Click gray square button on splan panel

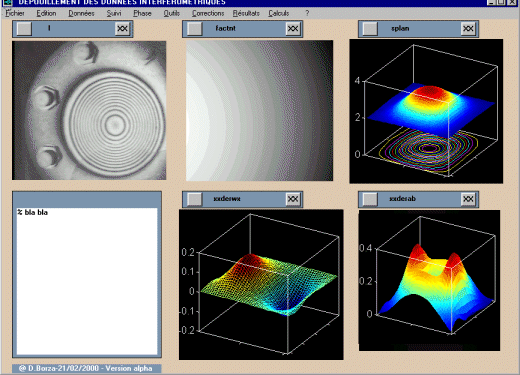(370, 29)
